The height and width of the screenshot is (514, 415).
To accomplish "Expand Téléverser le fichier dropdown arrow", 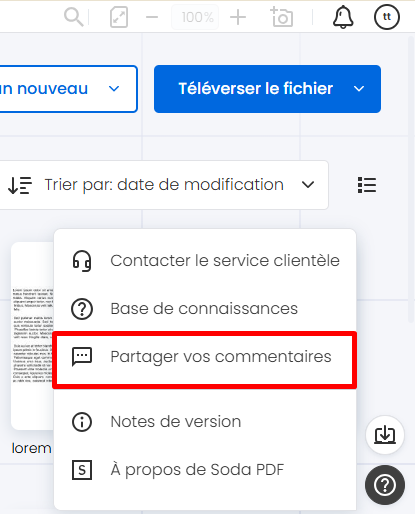I will coord(359,89).
